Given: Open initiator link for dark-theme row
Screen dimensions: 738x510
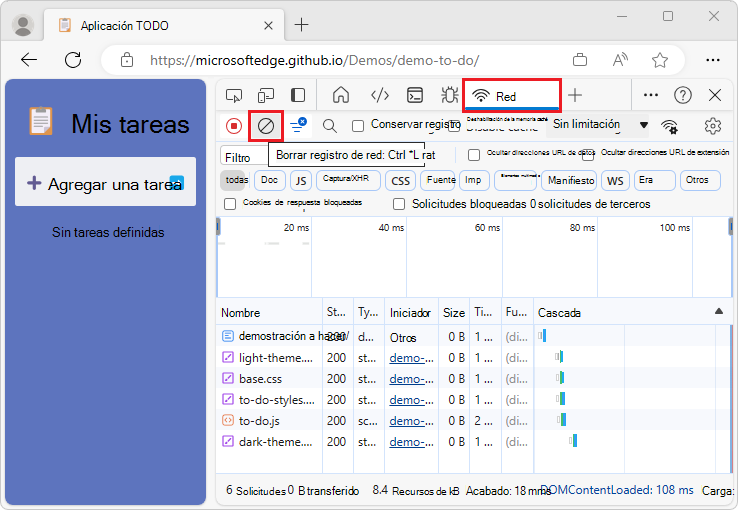Looking at the screenshot, I should [x=411, y=442].
